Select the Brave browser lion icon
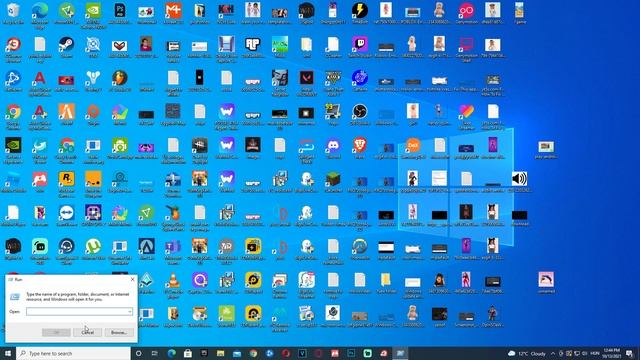Image resolution: width=640 pixels, height=360 pixels. click(x=360, y=145)
